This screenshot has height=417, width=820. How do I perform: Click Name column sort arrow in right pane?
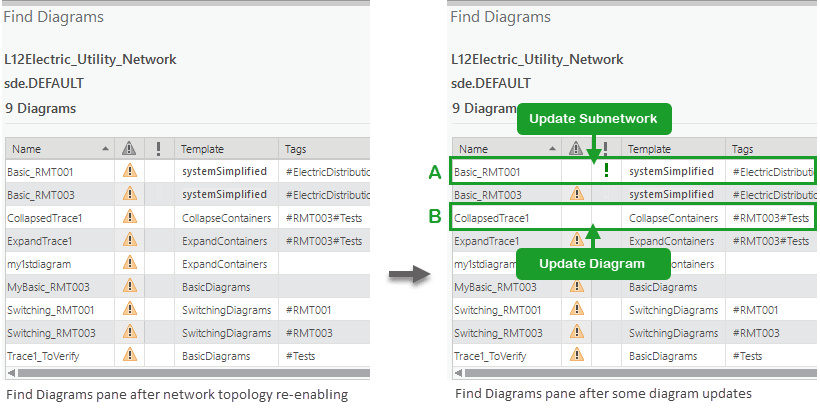coord(553,149)
